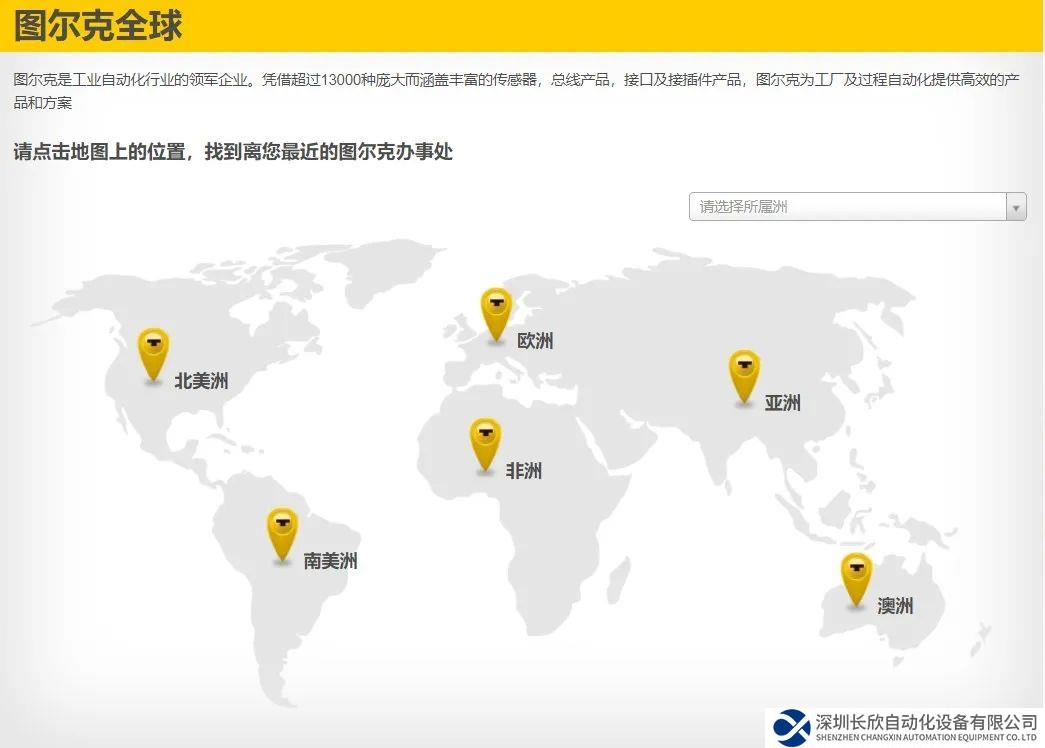Click the 北美洲 label text

[200, 381]
